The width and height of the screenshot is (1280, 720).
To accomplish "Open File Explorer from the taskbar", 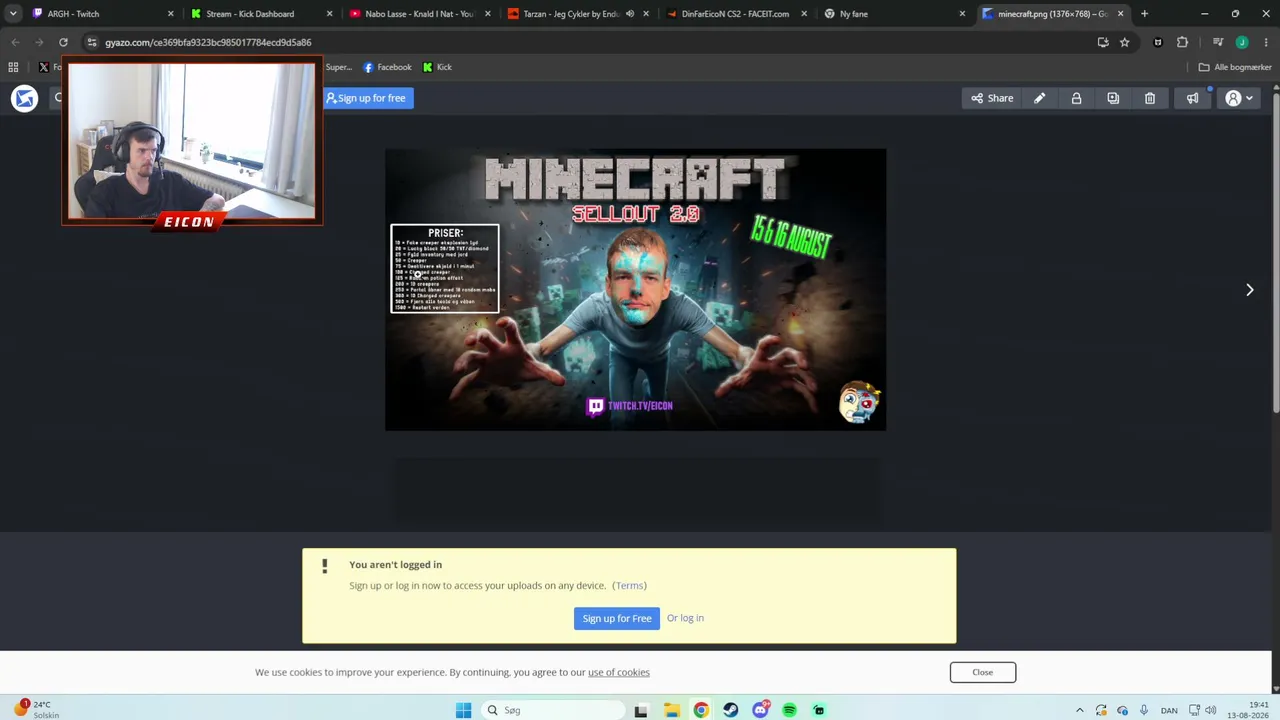I will point(671,710).
